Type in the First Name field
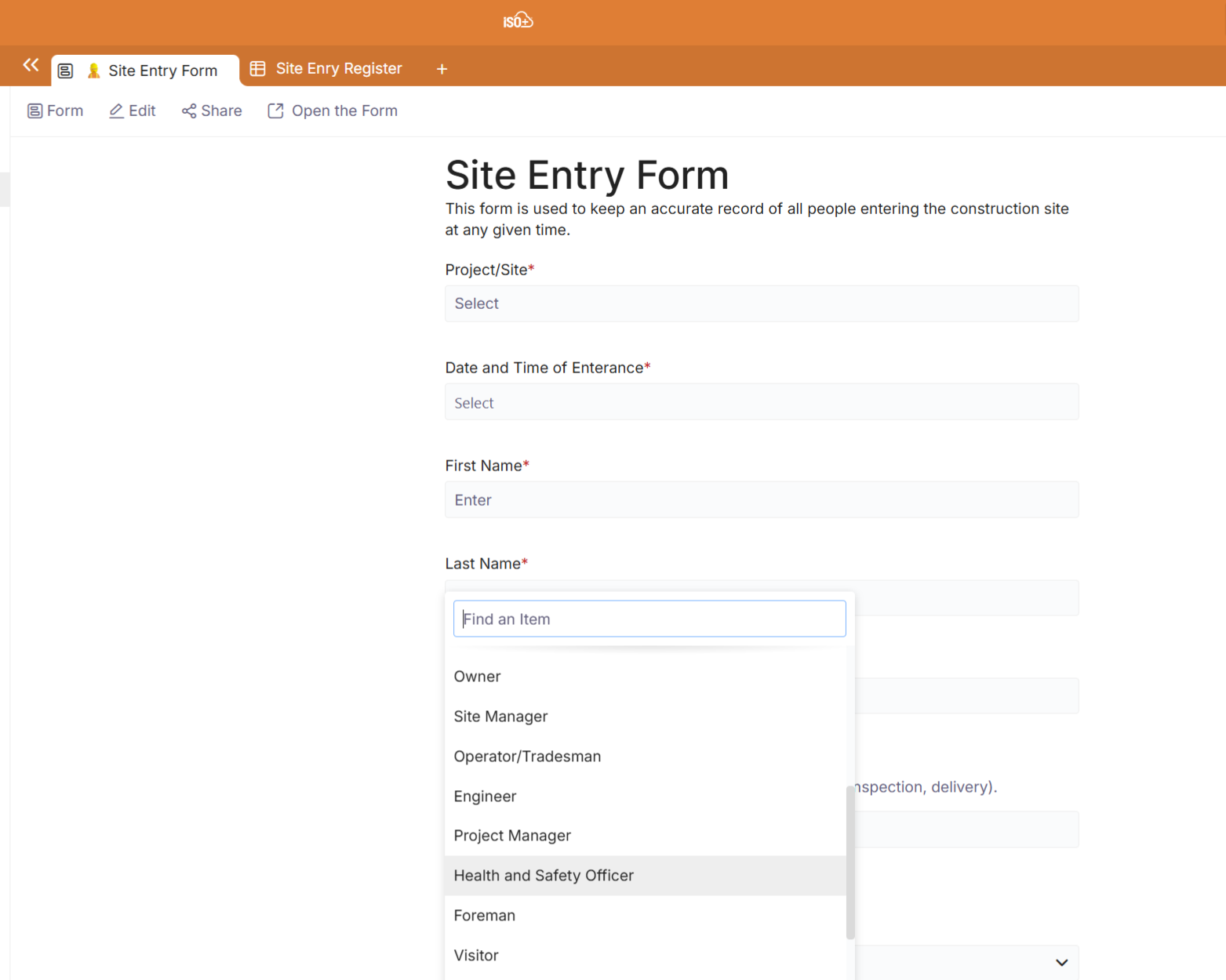The width and height of the screenshot is (1226, 980). coord(761,500)
